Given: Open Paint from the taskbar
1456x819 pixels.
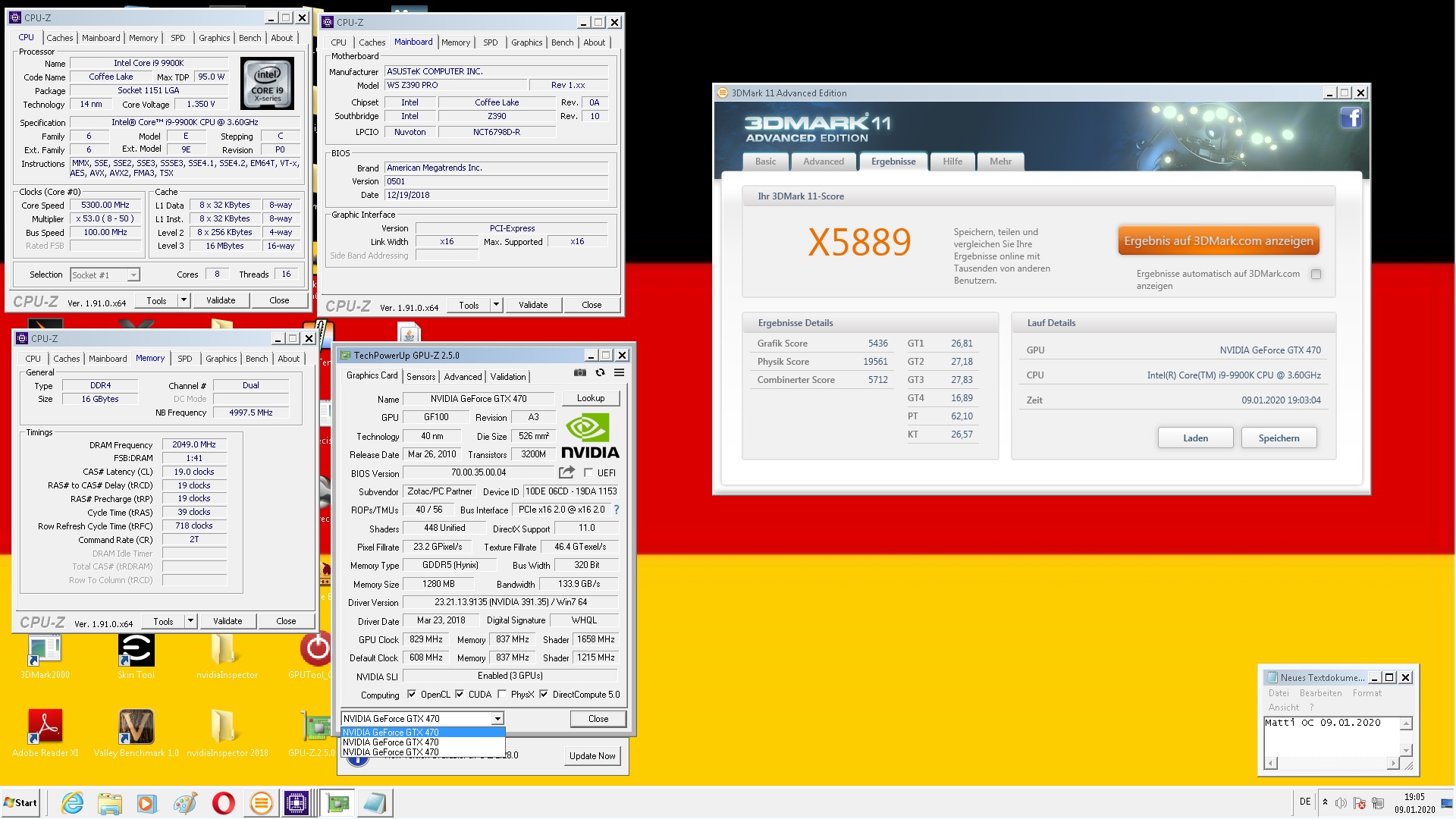Looking at the screenshot, I should point(185,803).
